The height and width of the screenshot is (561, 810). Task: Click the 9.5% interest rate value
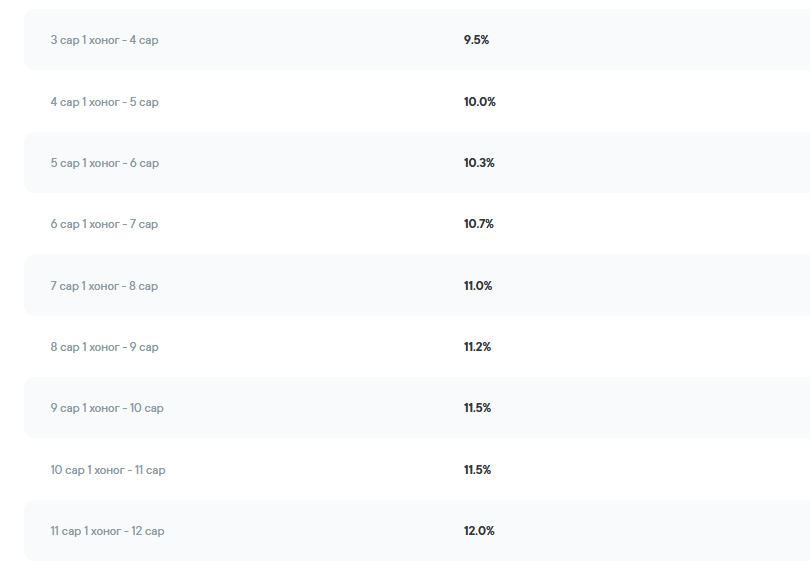coord(476,40)
